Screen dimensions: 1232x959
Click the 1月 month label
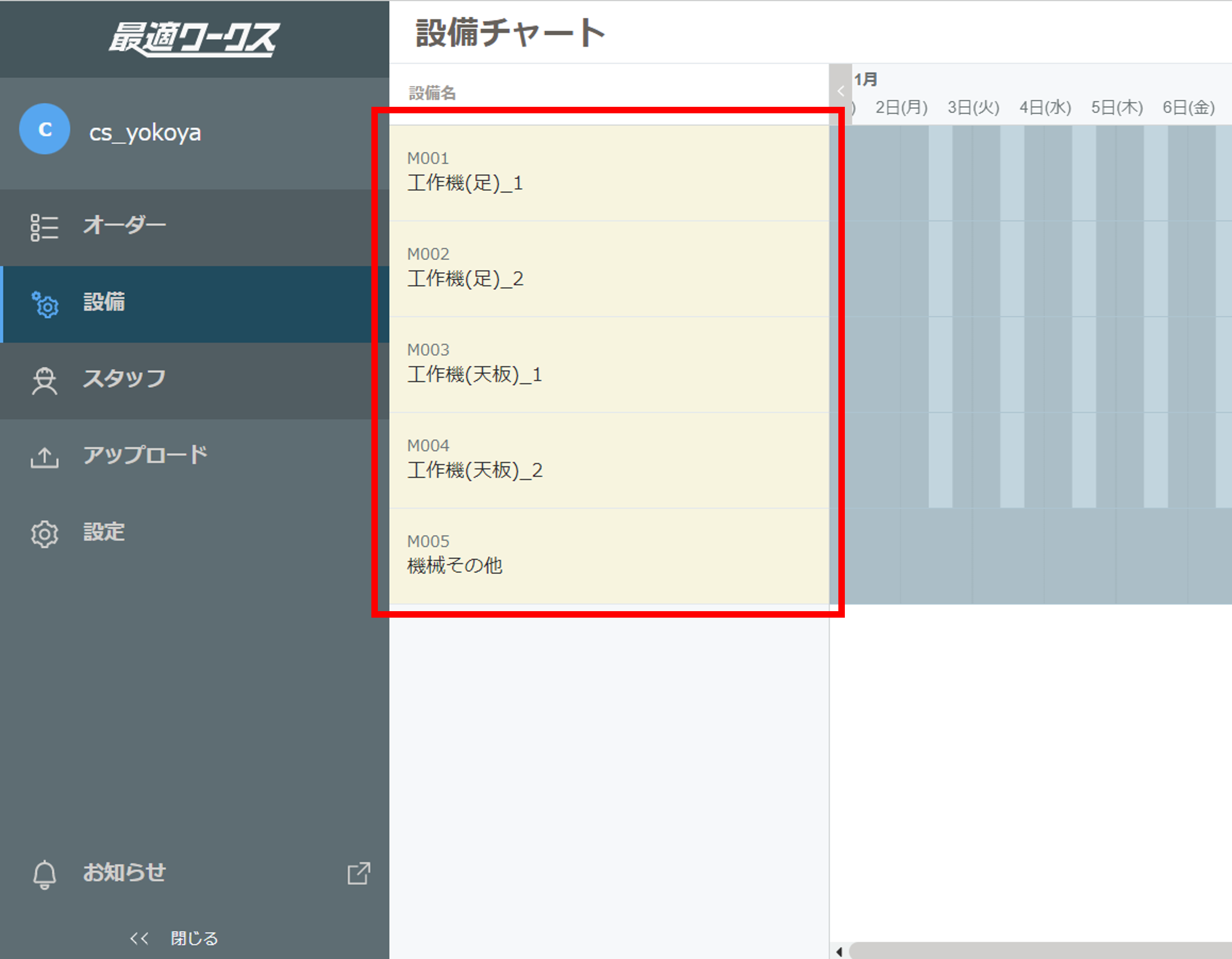(x=865, y=79)
